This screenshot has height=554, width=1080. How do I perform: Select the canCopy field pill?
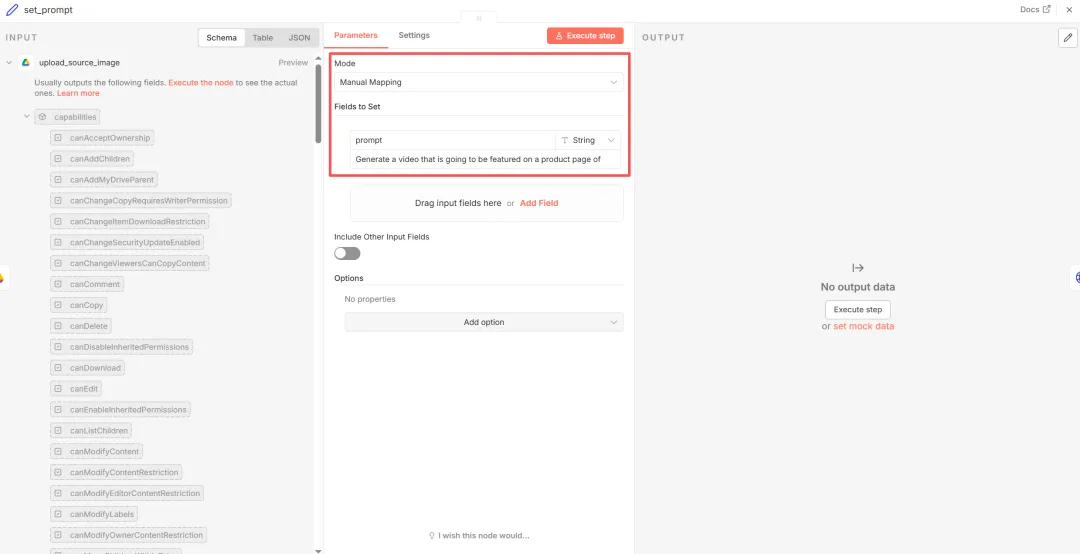coord(79,305)
